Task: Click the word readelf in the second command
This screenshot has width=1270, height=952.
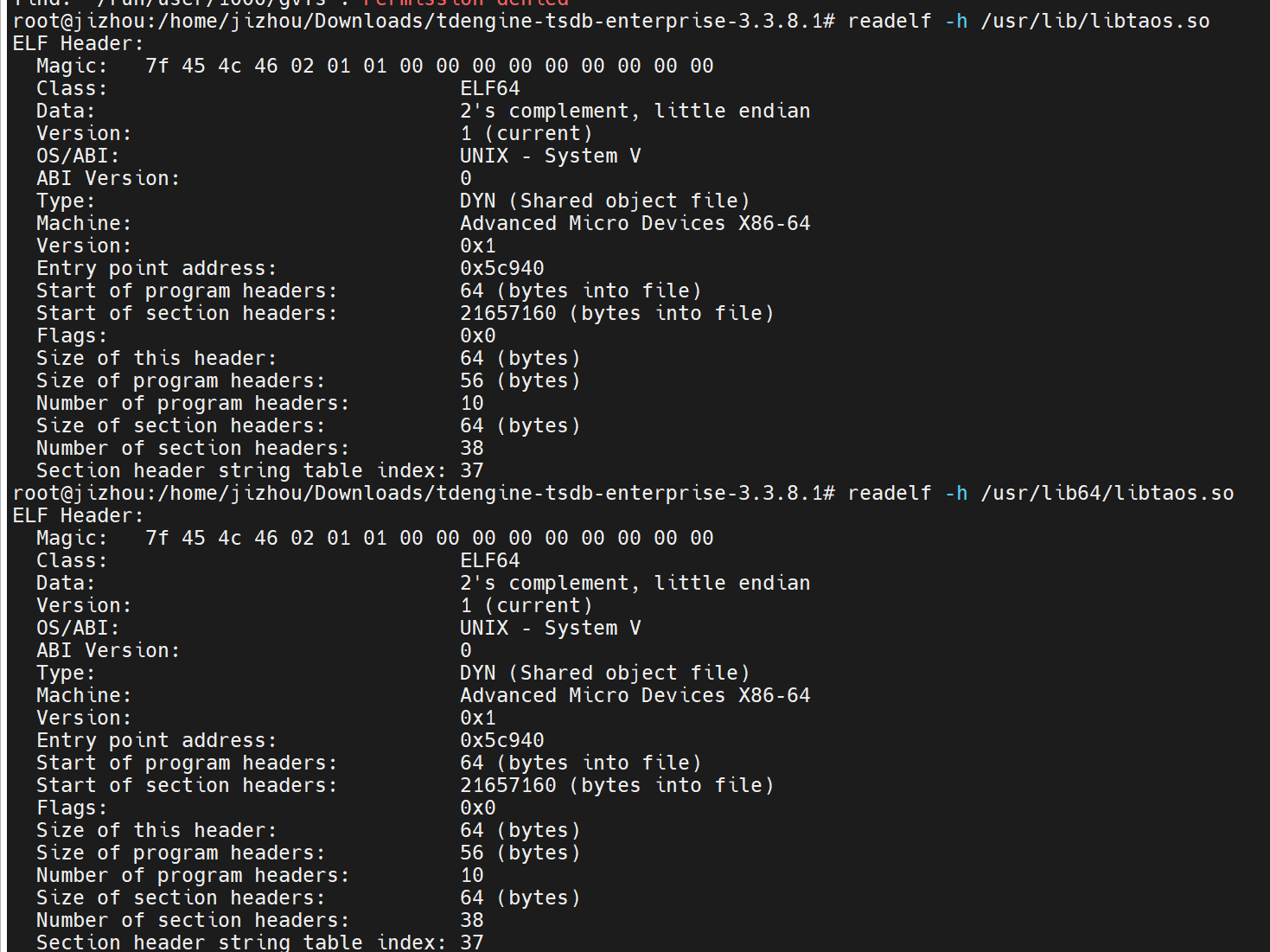Action: click(890, 493)
